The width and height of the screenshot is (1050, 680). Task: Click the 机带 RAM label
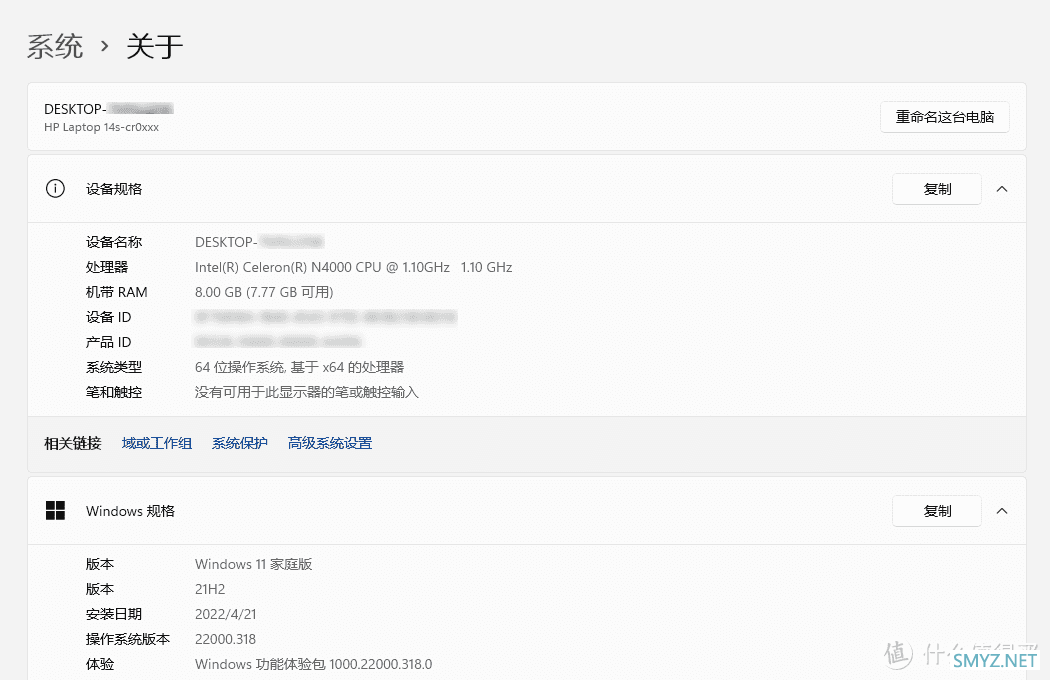[117, 292]
